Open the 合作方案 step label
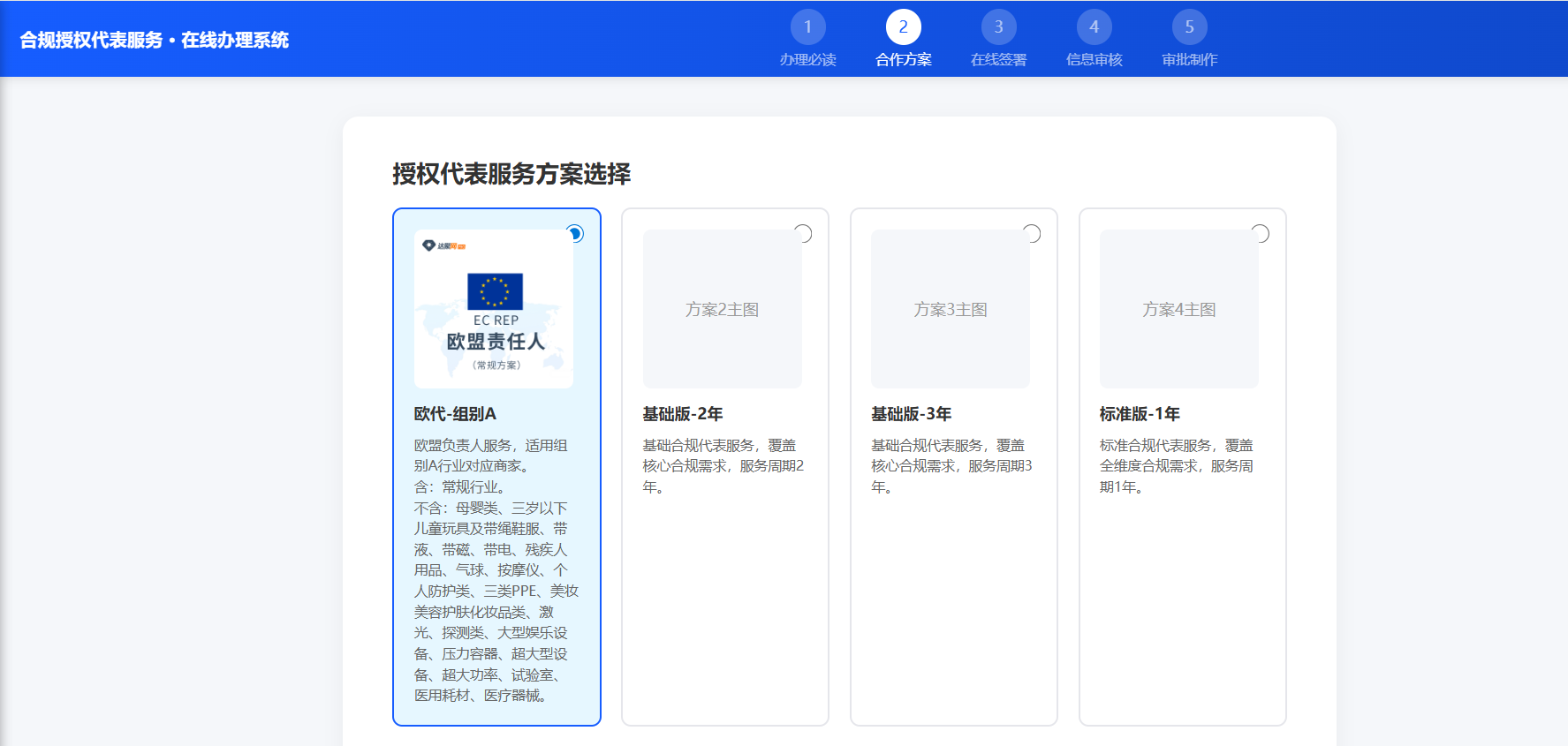Image resolution: width=1568 pixels, height=746 pixels. point(903,59)
